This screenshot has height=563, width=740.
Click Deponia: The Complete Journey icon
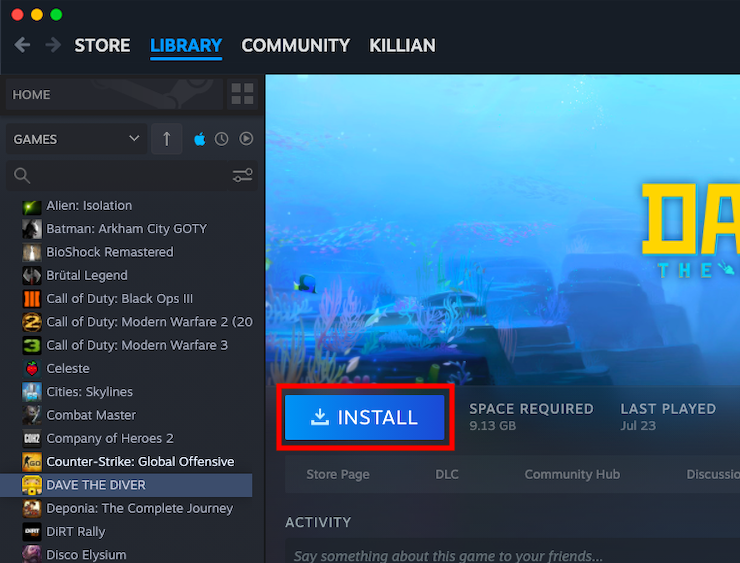point(32,508)
